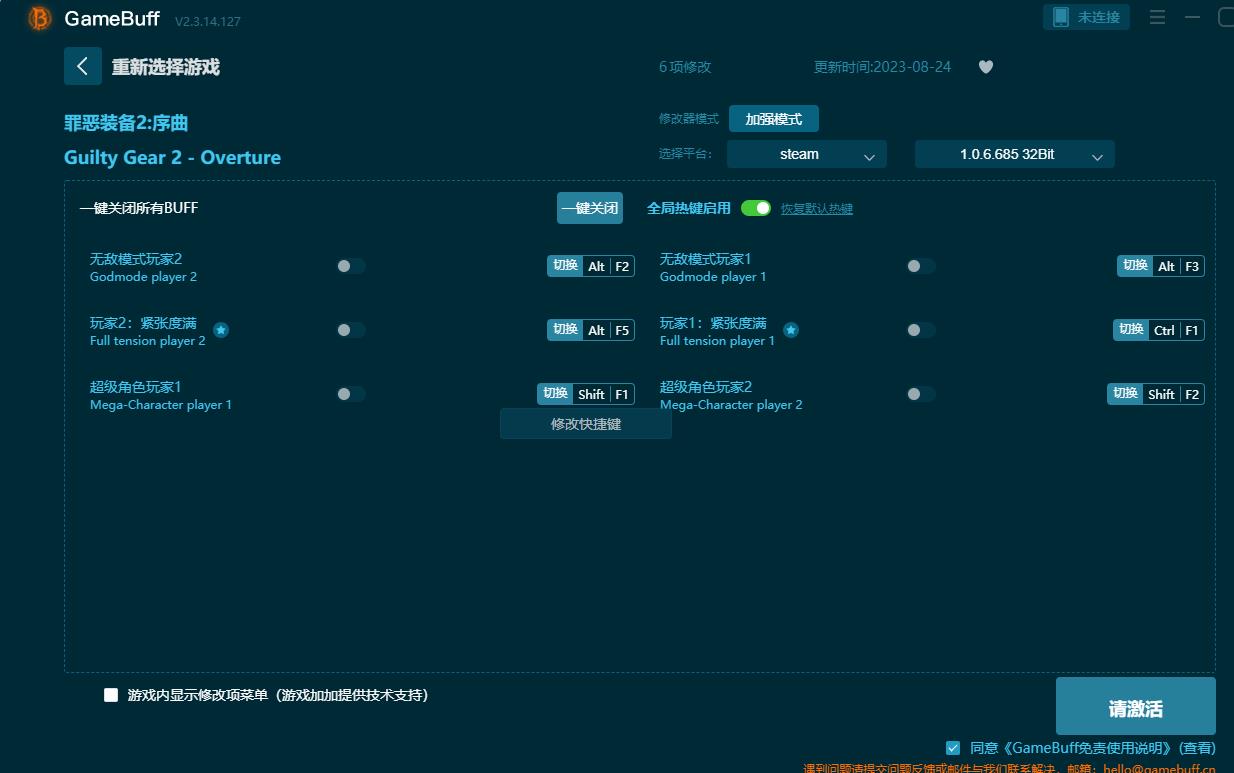Click the Mega-Character player 2 label
Viewport: 1234px width, 773px height.
point(731,405)
